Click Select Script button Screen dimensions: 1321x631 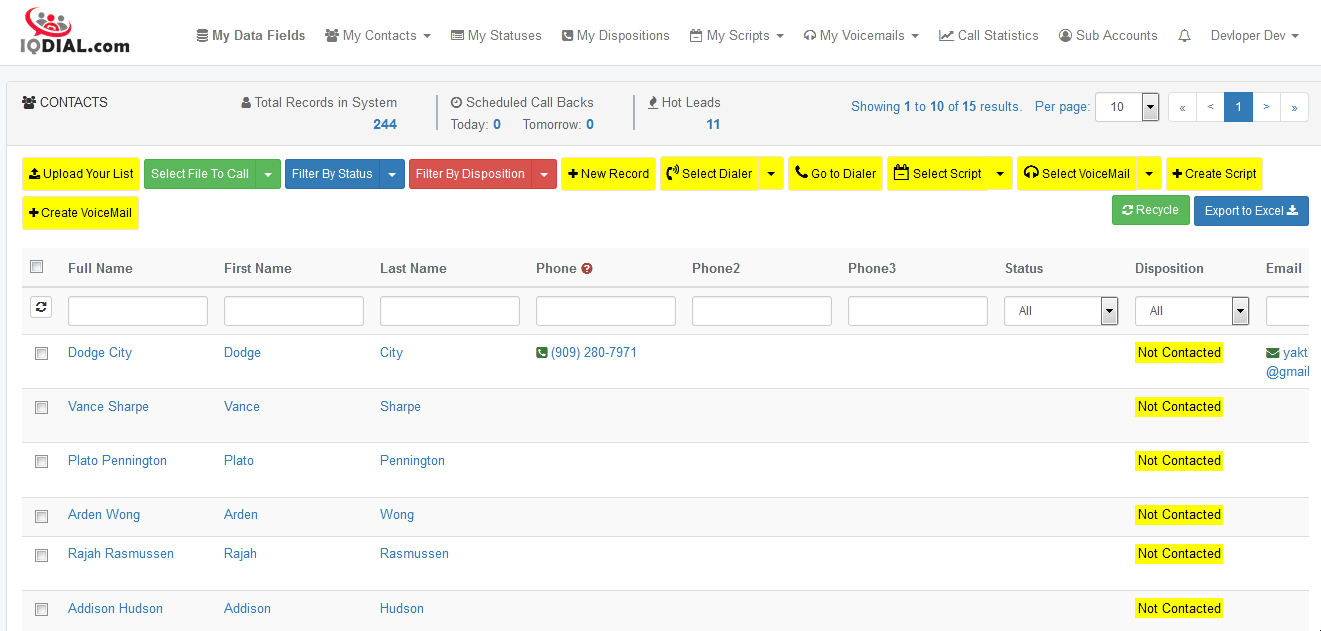tap(938, 173)
